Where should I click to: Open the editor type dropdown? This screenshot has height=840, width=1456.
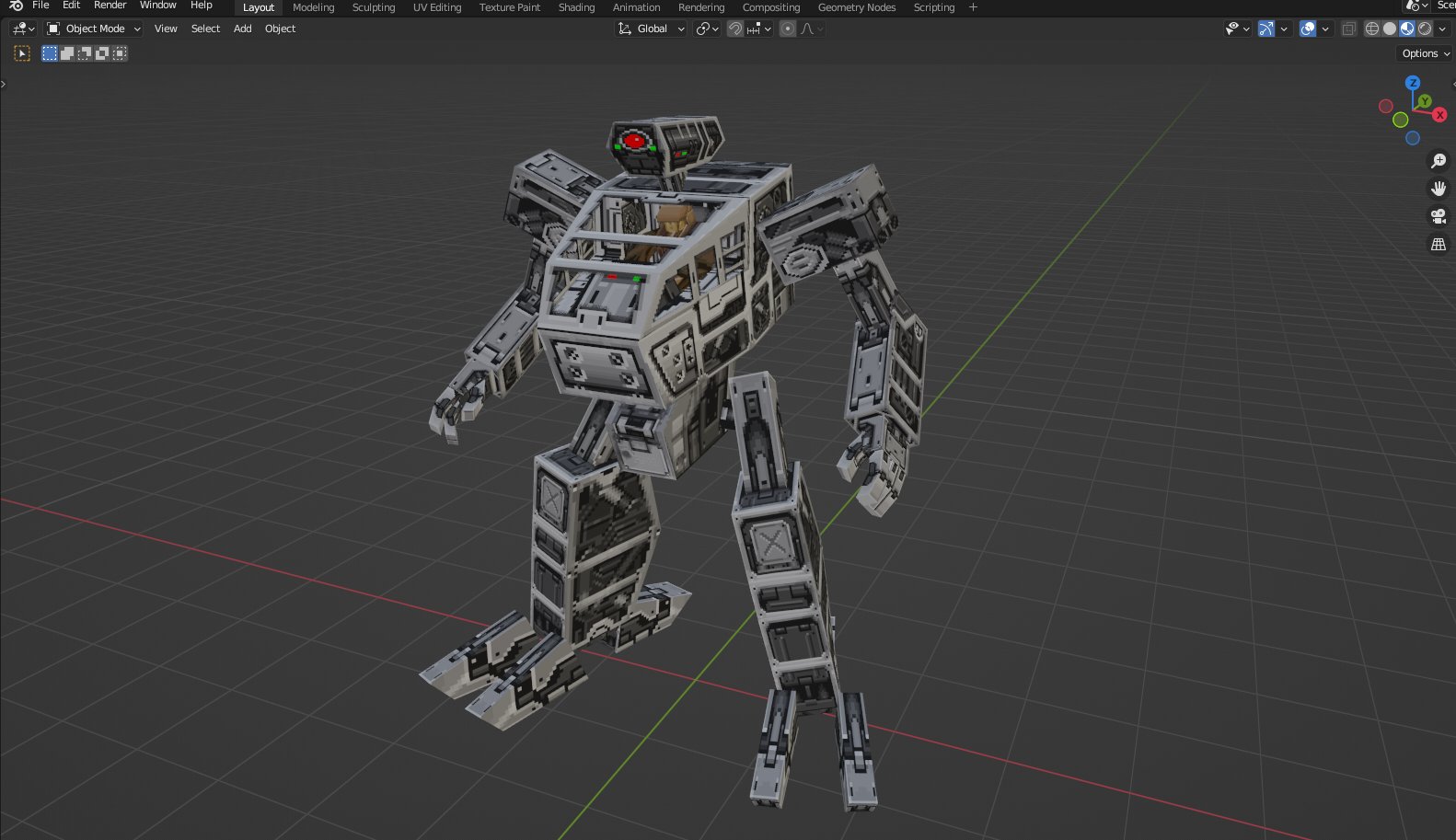click(23, 29)
